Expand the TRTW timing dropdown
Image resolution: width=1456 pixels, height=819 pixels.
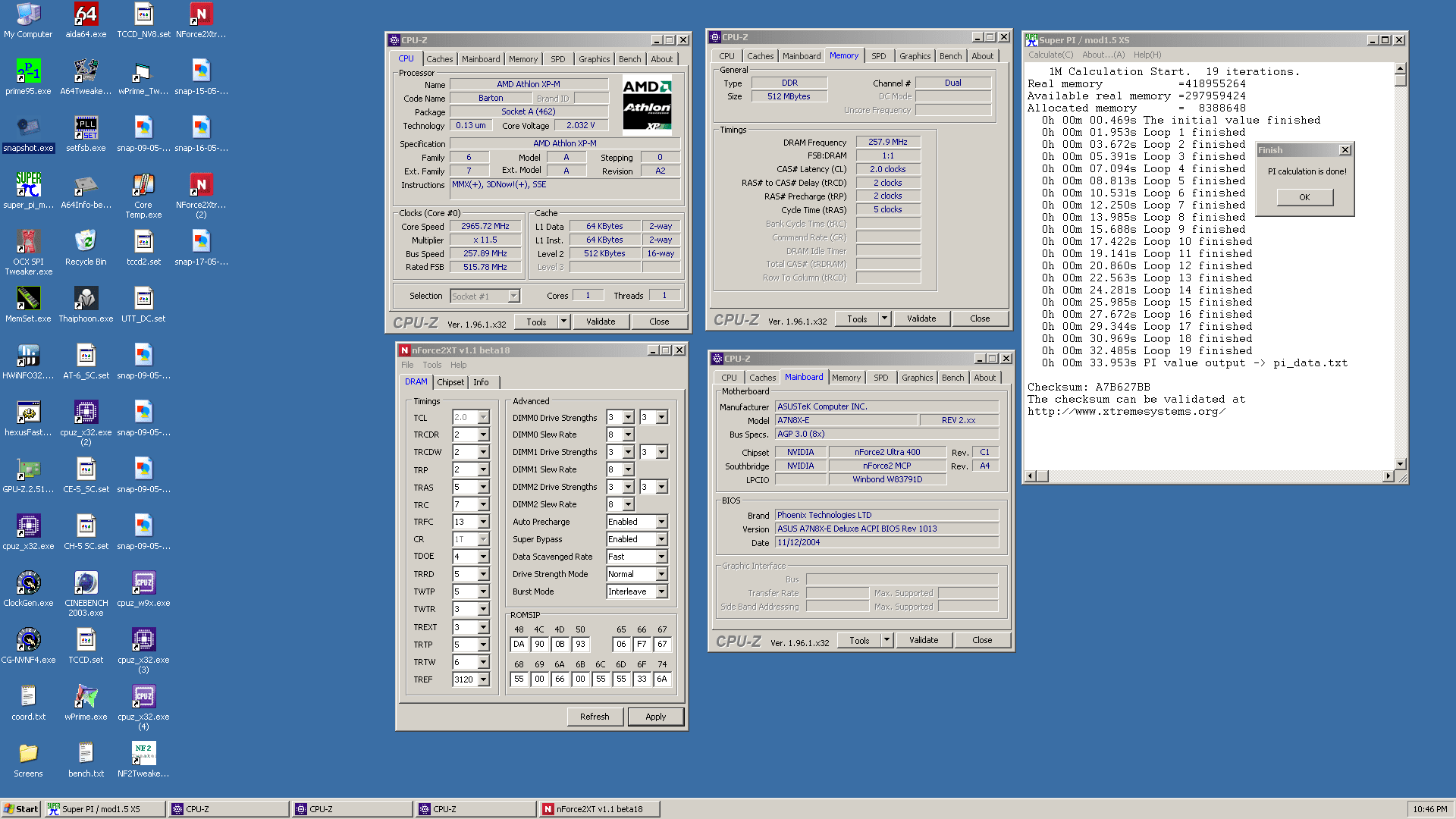point(483,662)
